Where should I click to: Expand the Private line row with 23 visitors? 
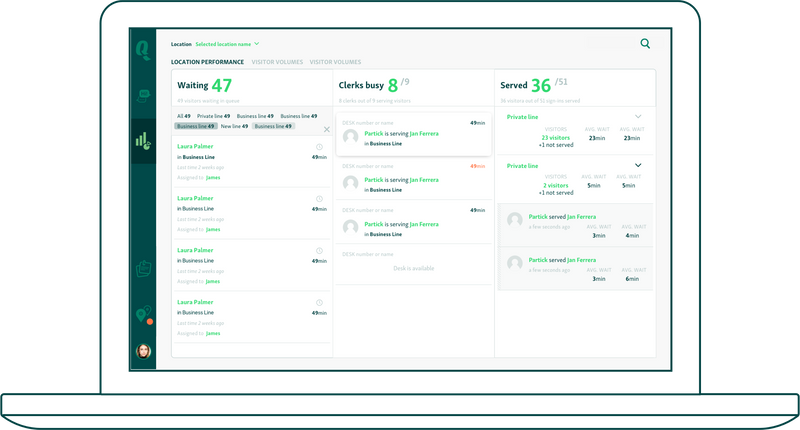638,117
